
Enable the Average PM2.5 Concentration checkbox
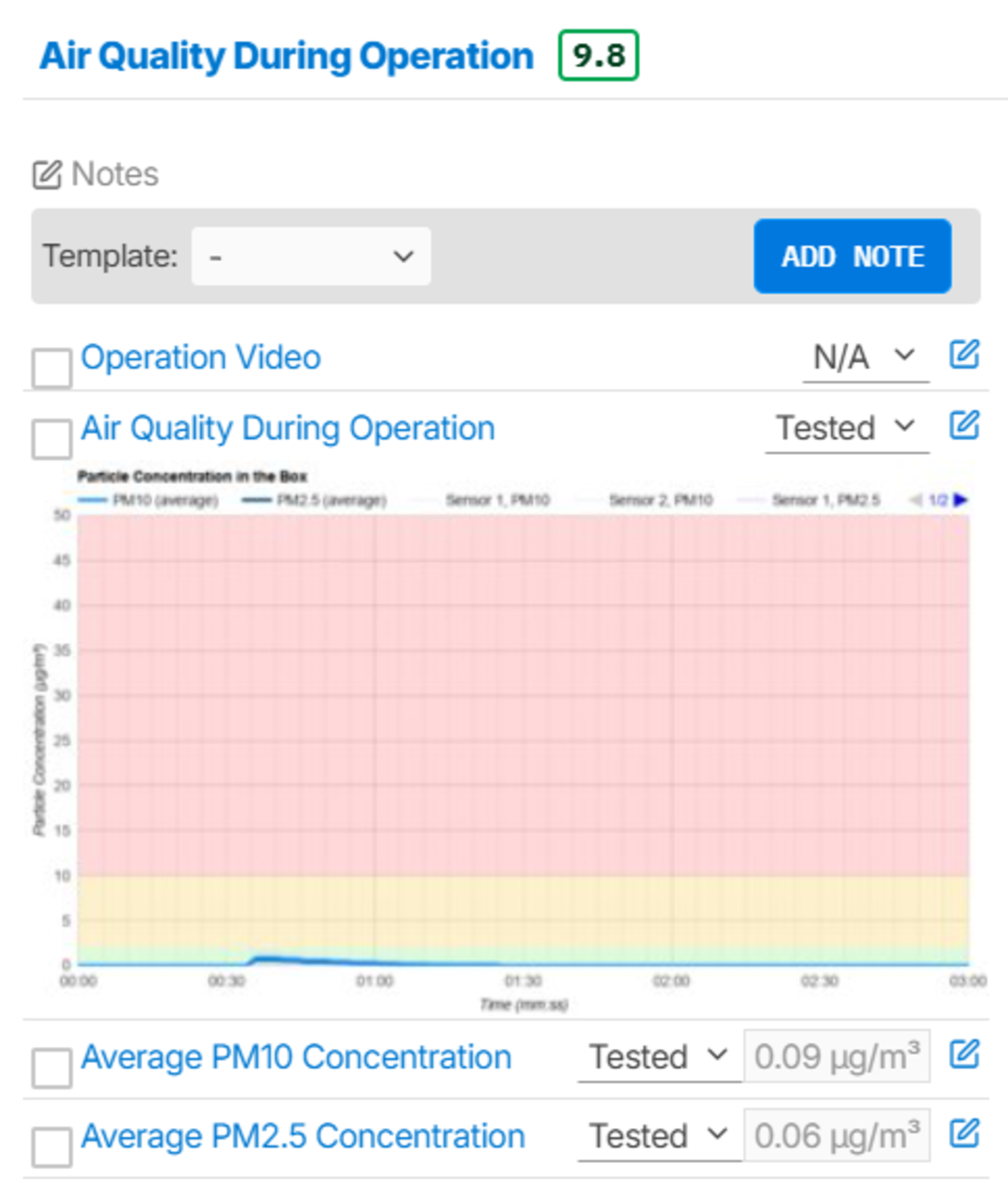click(52, 1147)
